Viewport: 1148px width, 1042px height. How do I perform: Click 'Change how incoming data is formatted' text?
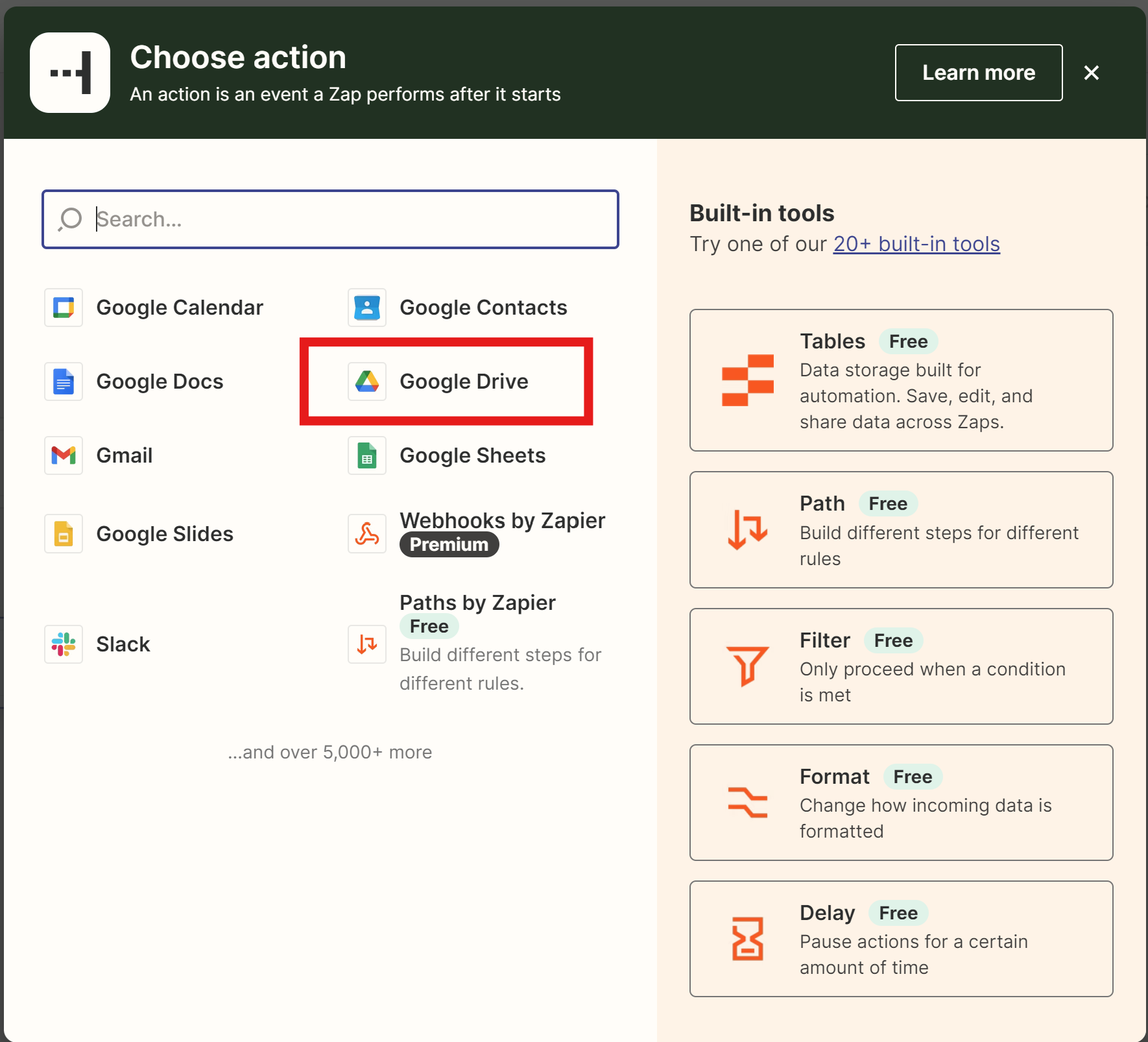pyautogui.click(x=926, y=818)
